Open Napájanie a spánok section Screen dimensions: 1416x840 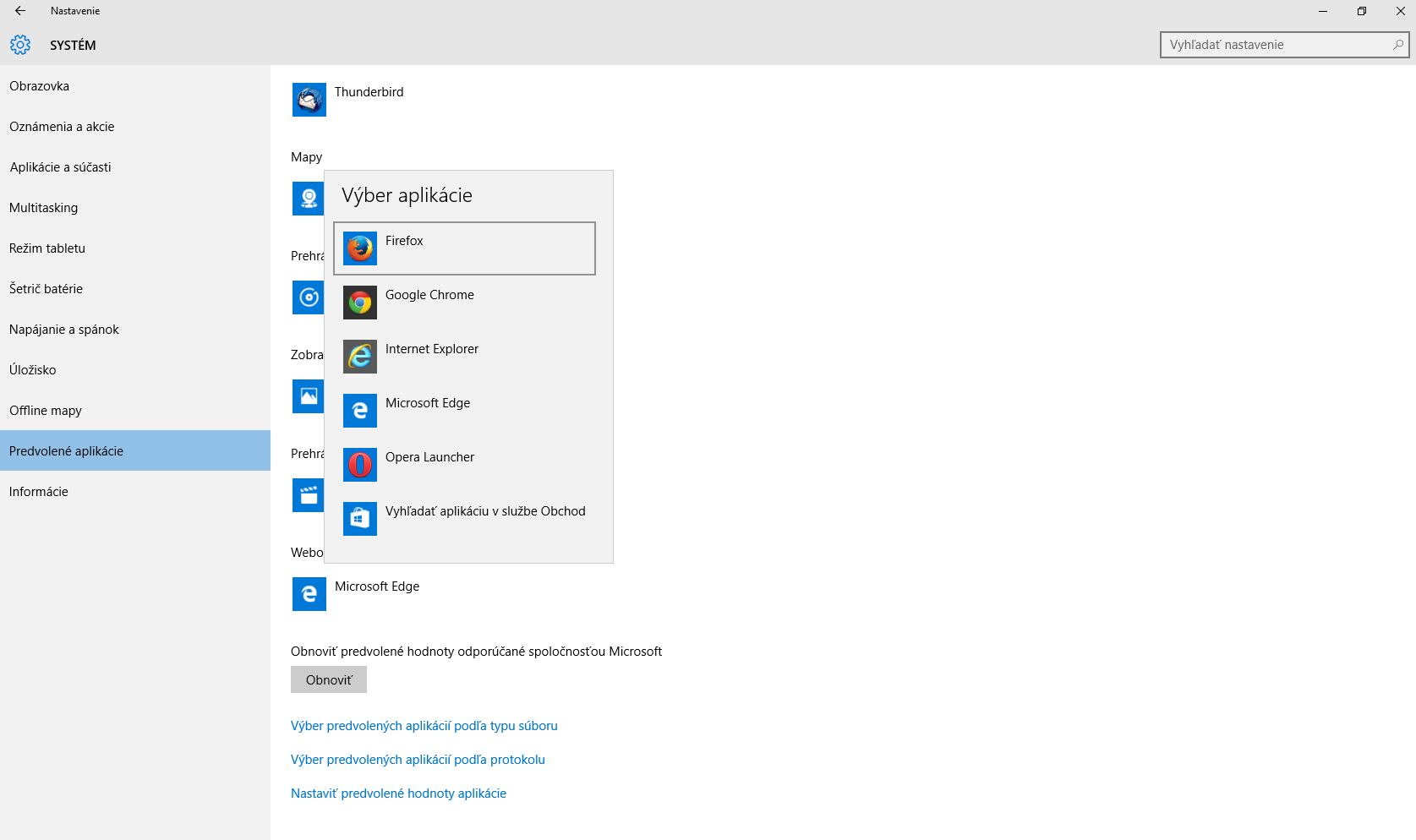135,330
